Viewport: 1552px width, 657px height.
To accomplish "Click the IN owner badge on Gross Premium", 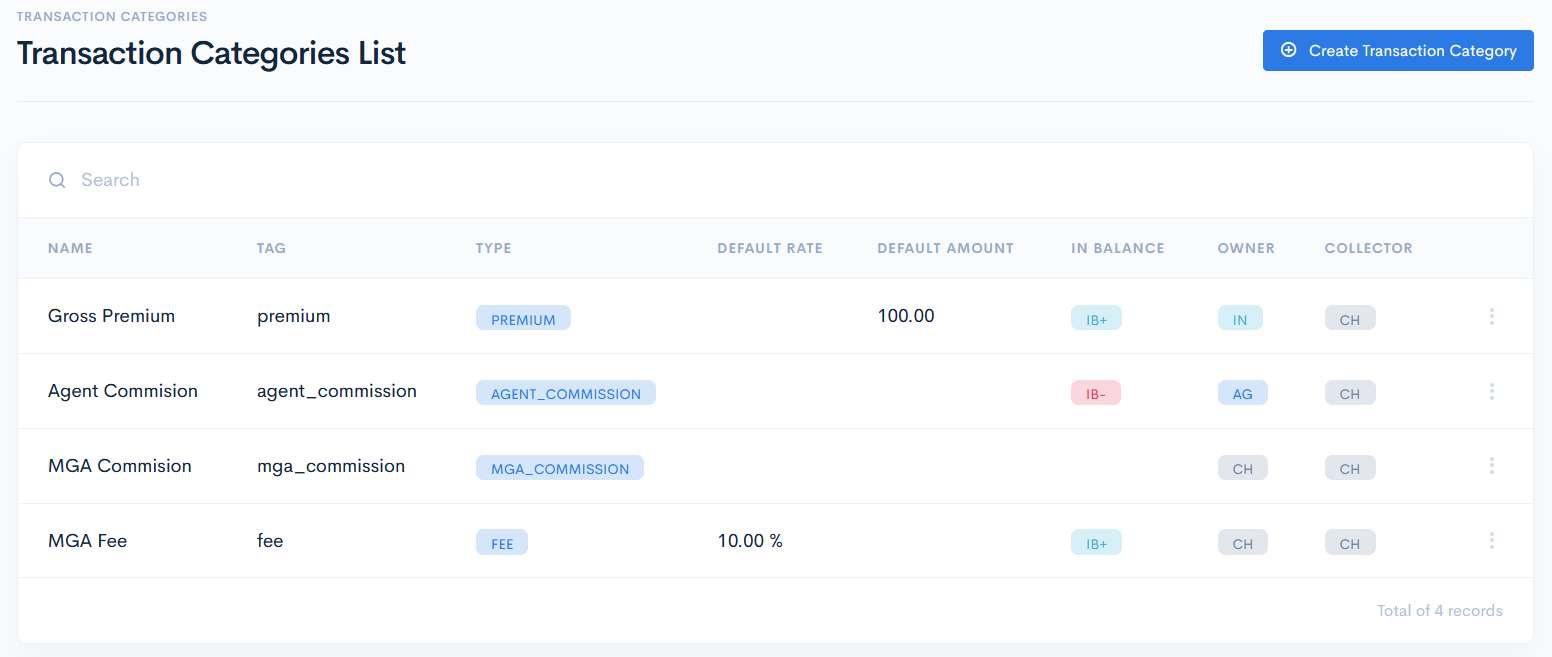I will (x=1242, y=317).
